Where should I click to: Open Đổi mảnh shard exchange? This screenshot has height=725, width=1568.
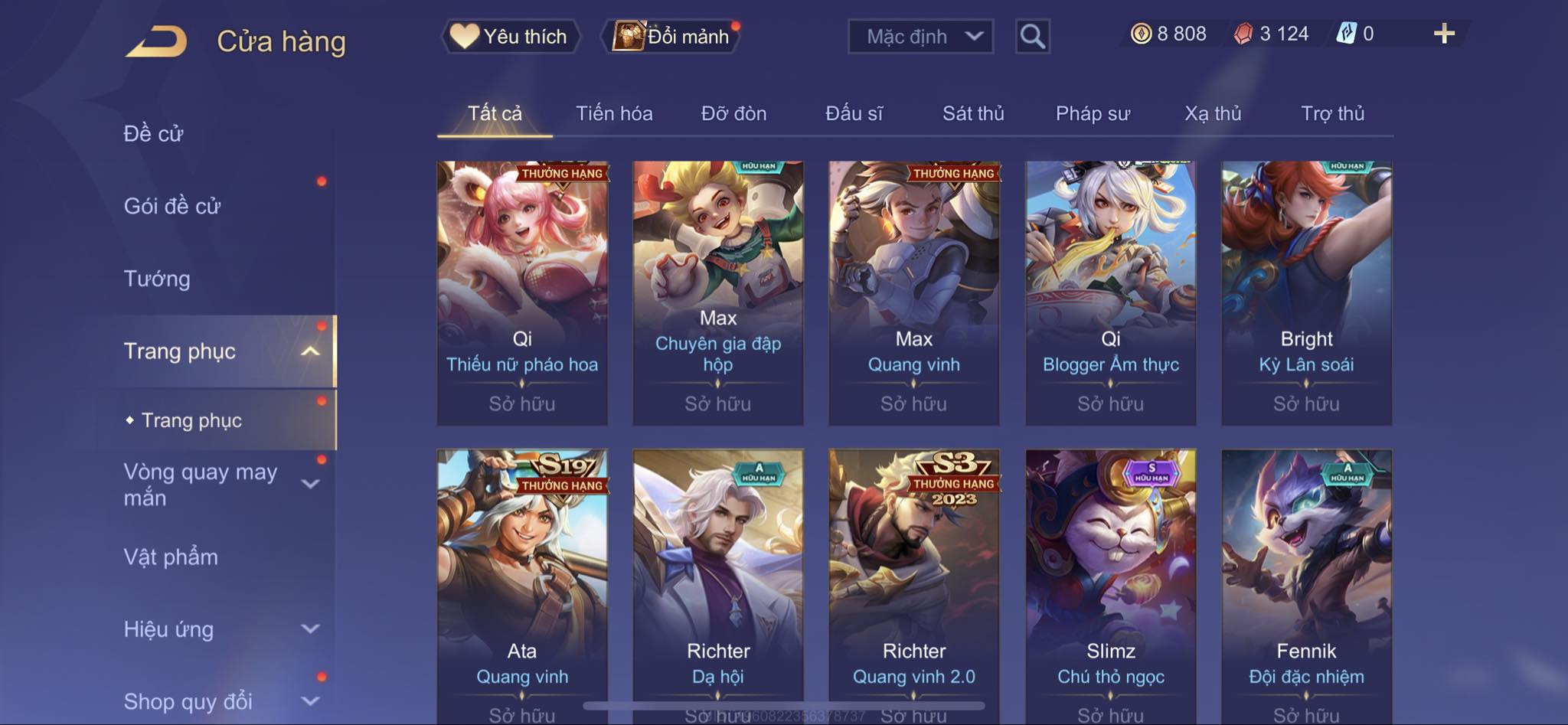coord(671,36)
